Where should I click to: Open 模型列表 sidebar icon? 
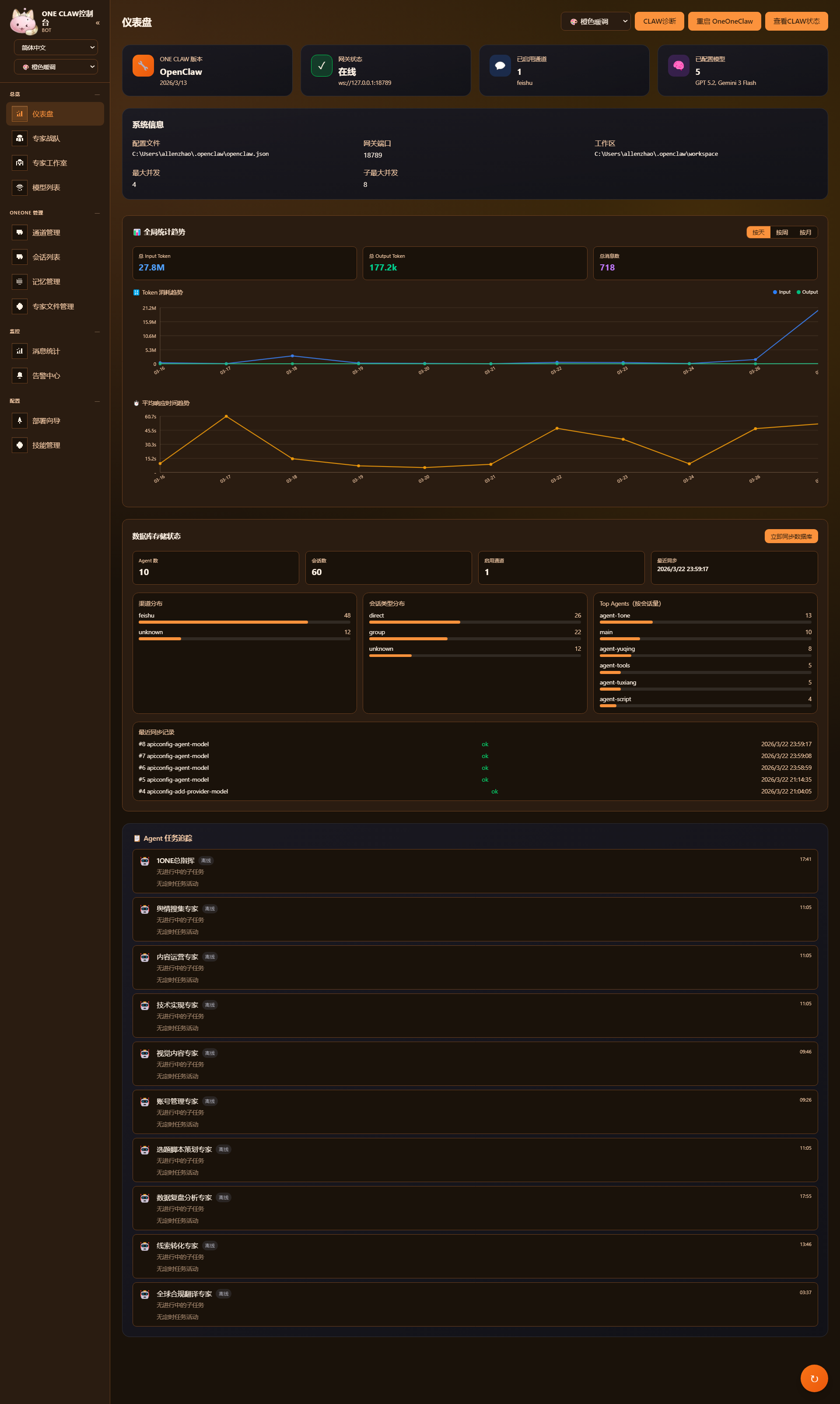[20, 187]
